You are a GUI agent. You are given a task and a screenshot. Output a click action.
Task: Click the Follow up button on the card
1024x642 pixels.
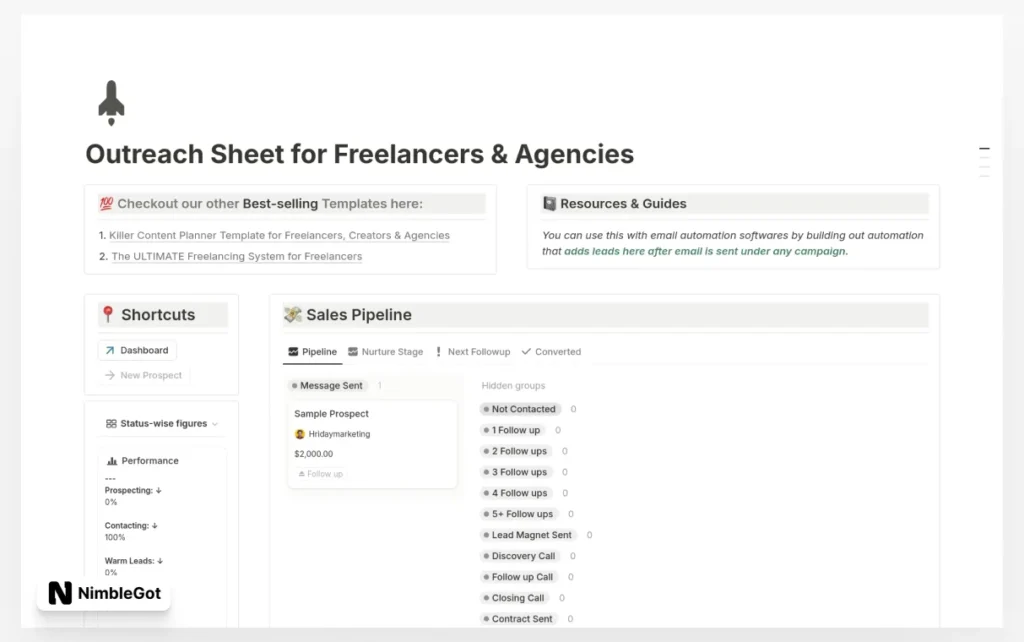(x=320, y=473)
